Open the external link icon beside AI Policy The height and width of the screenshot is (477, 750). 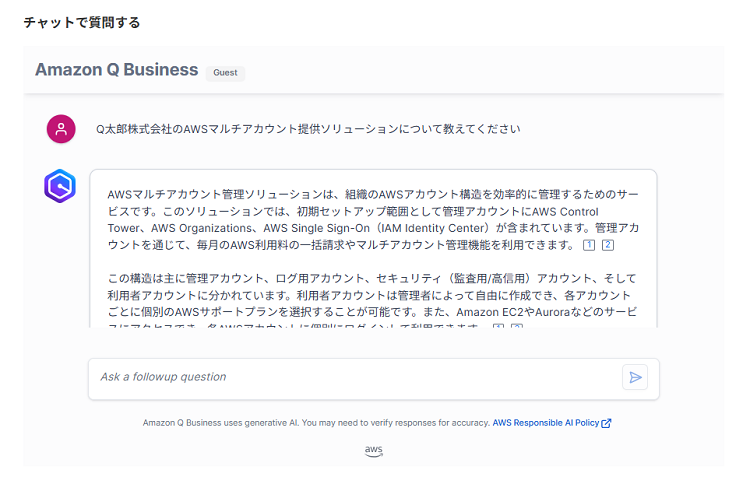click(606, 423)
